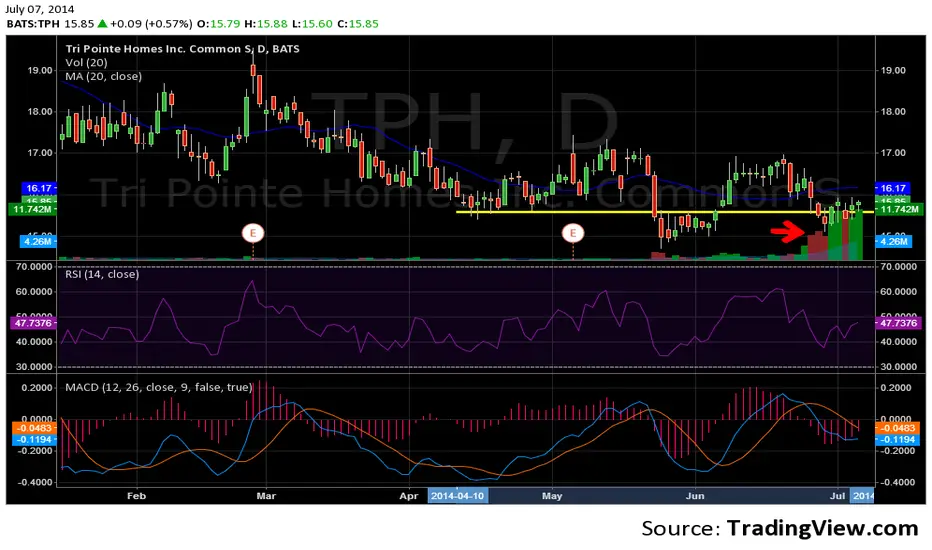This screenshot has width=932, height=550.
Task: Click the +0.09 (+0.57%) change value
Action: [x=151, y=24]
